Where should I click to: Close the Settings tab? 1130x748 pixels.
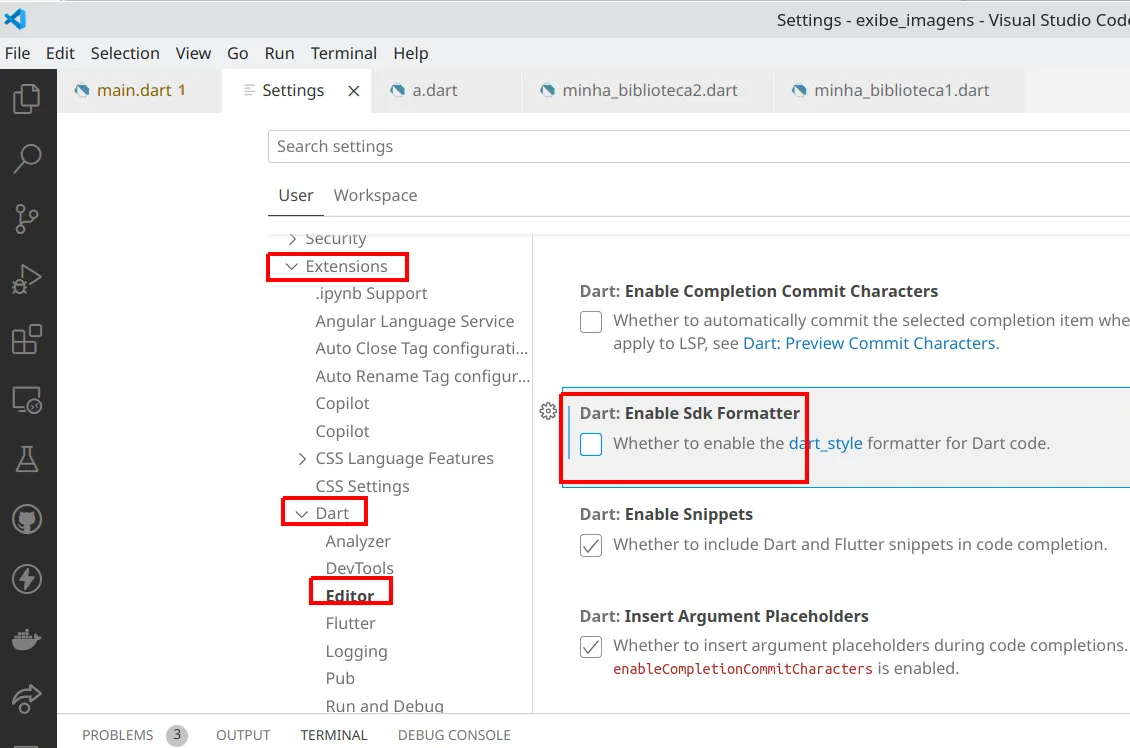click(x=353, y=91)
